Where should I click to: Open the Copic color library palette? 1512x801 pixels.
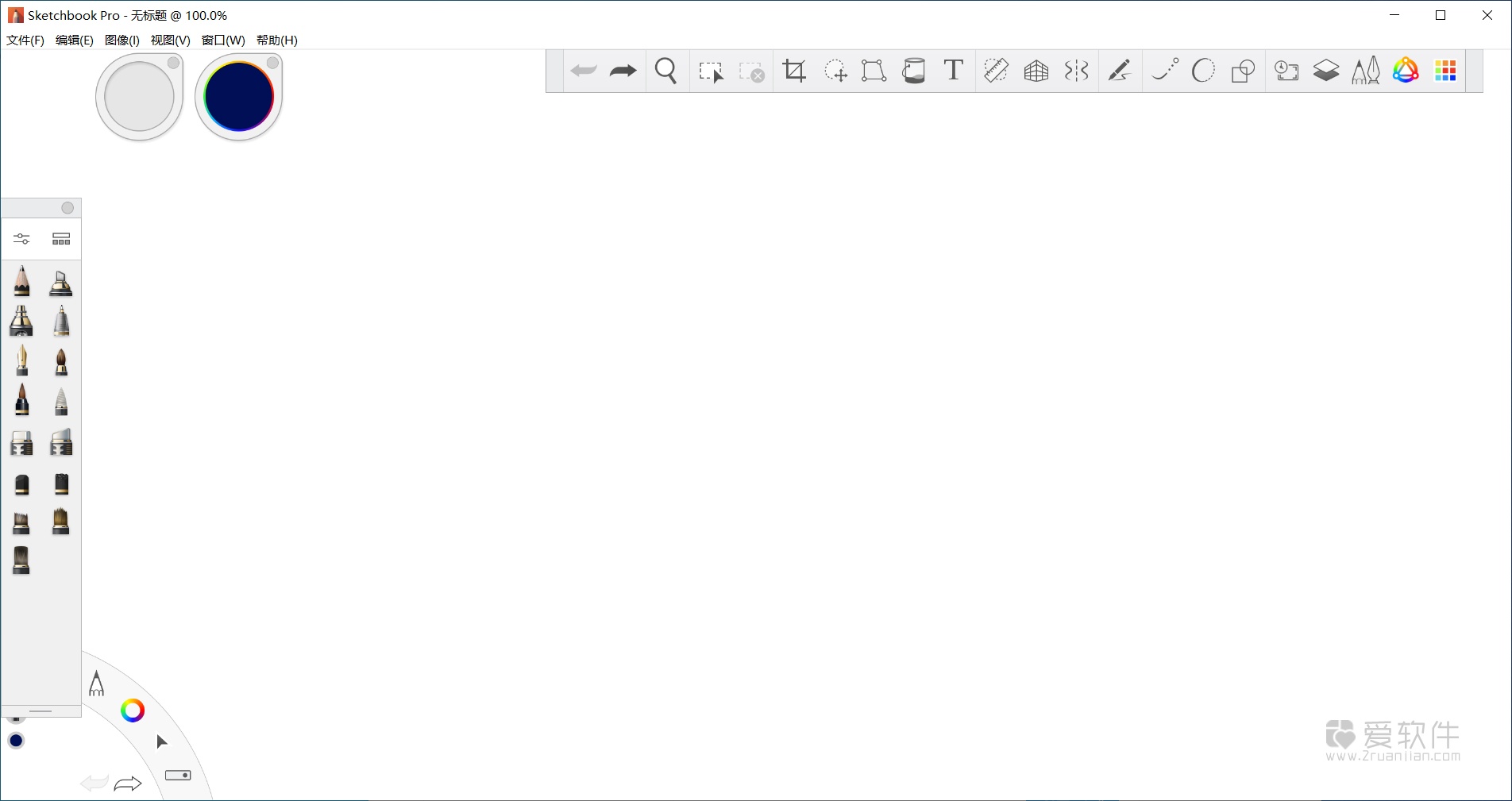[1444, 71]
